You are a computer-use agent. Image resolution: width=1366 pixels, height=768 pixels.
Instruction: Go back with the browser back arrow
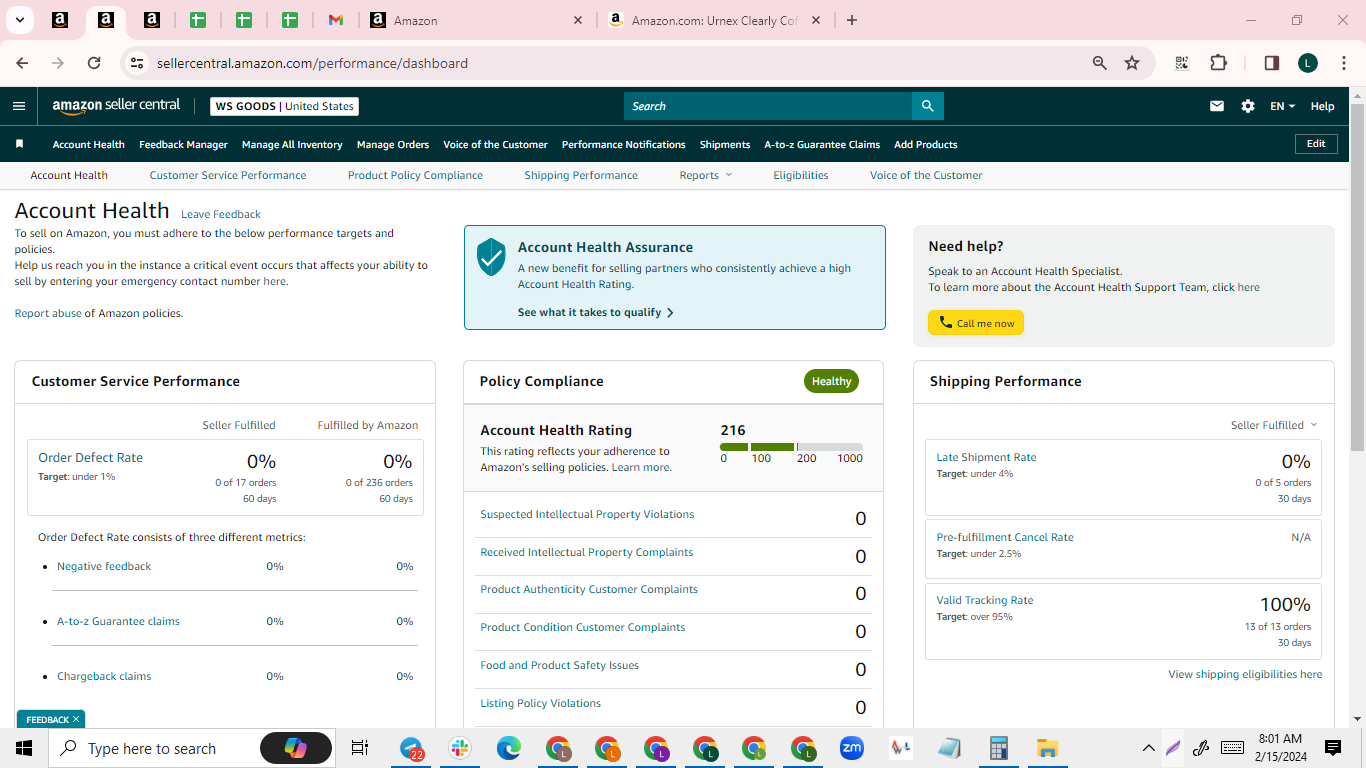(22, 63)
